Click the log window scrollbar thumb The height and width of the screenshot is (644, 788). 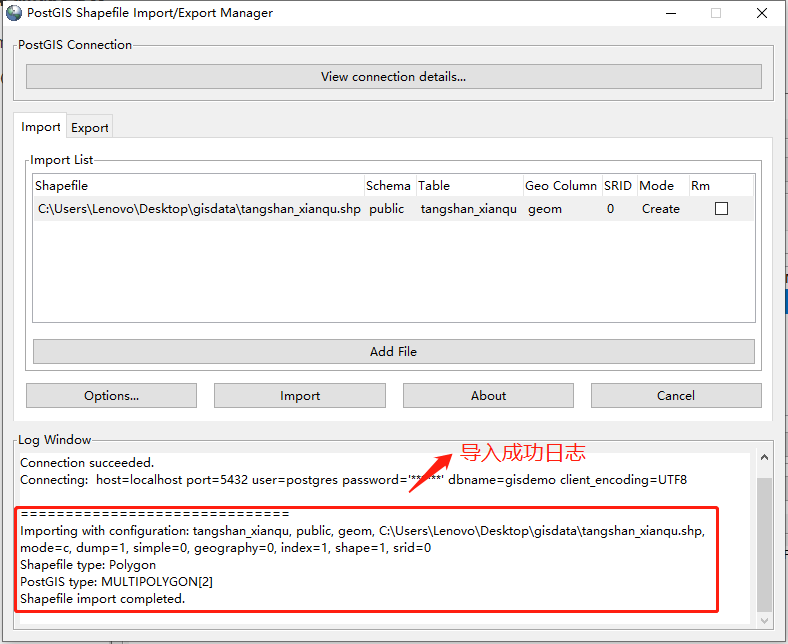[x=765, y=545]
